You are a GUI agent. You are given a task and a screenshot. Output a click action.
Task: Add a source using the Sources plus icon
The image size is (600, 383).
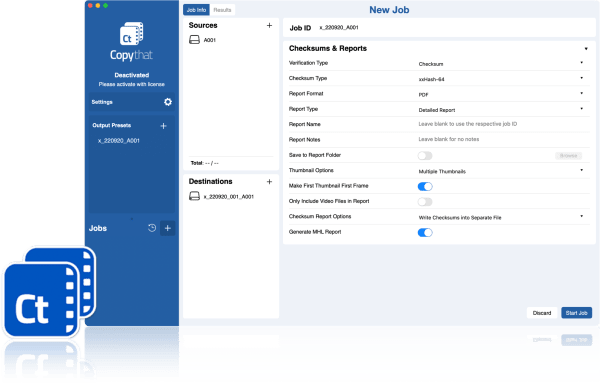[x=269, y=25]
